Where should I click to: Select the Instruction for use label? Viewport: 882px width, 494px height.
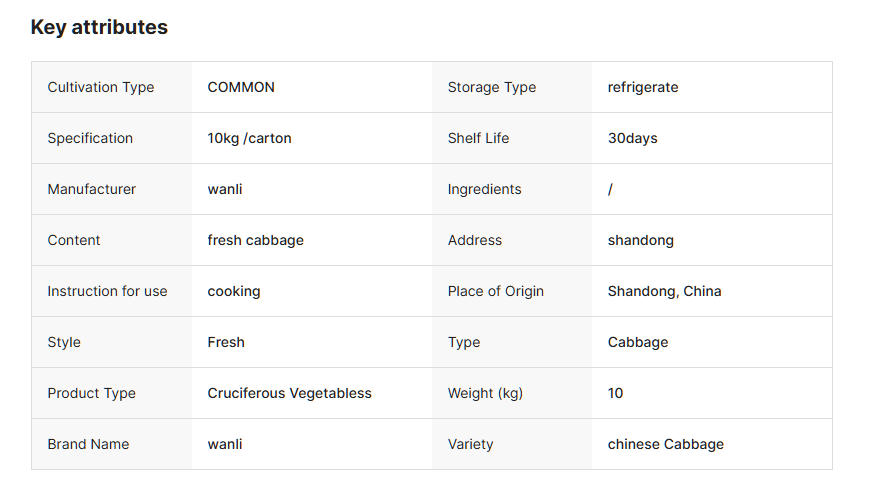[107, 291]
